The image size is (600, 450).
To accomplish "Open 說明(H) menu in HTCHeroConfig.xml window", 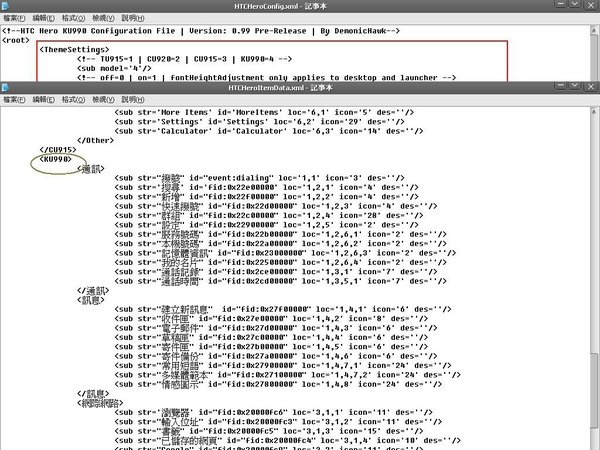I will pos(133,18).
